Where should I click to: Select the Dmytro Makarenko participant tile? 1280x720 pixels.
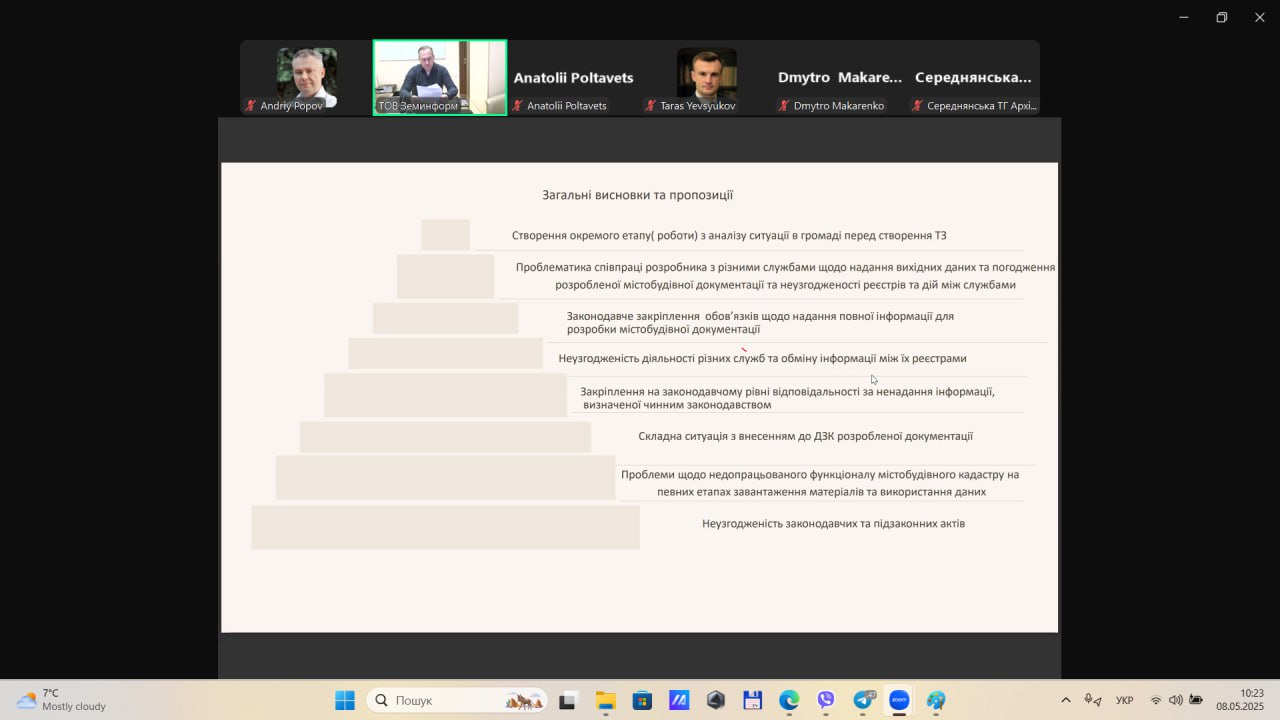pos(840,78)
